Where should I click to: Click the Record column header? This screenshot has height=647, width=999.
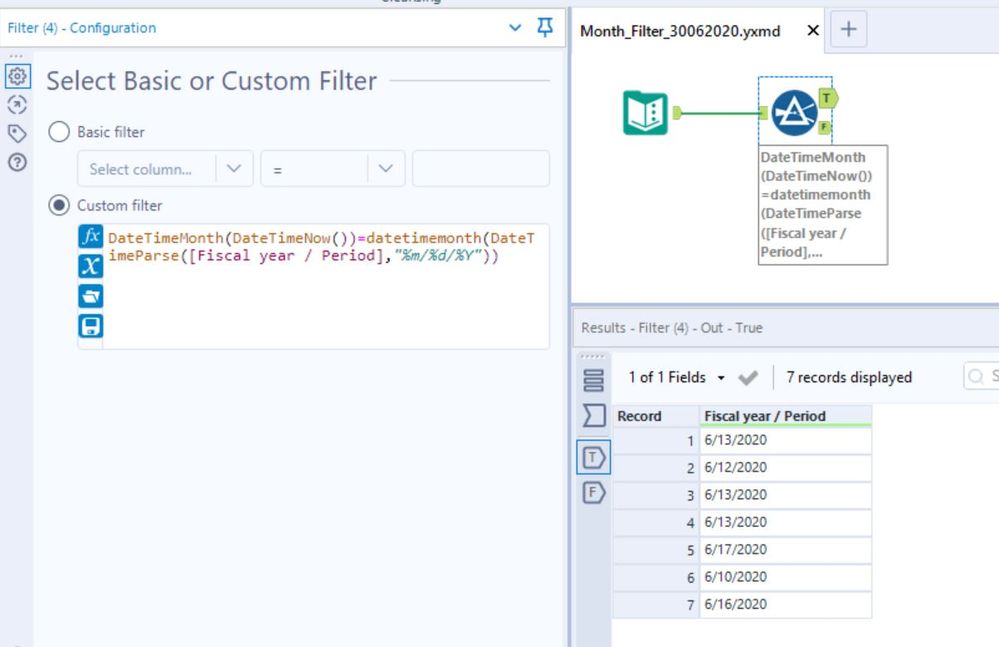(x=640, y=416)
